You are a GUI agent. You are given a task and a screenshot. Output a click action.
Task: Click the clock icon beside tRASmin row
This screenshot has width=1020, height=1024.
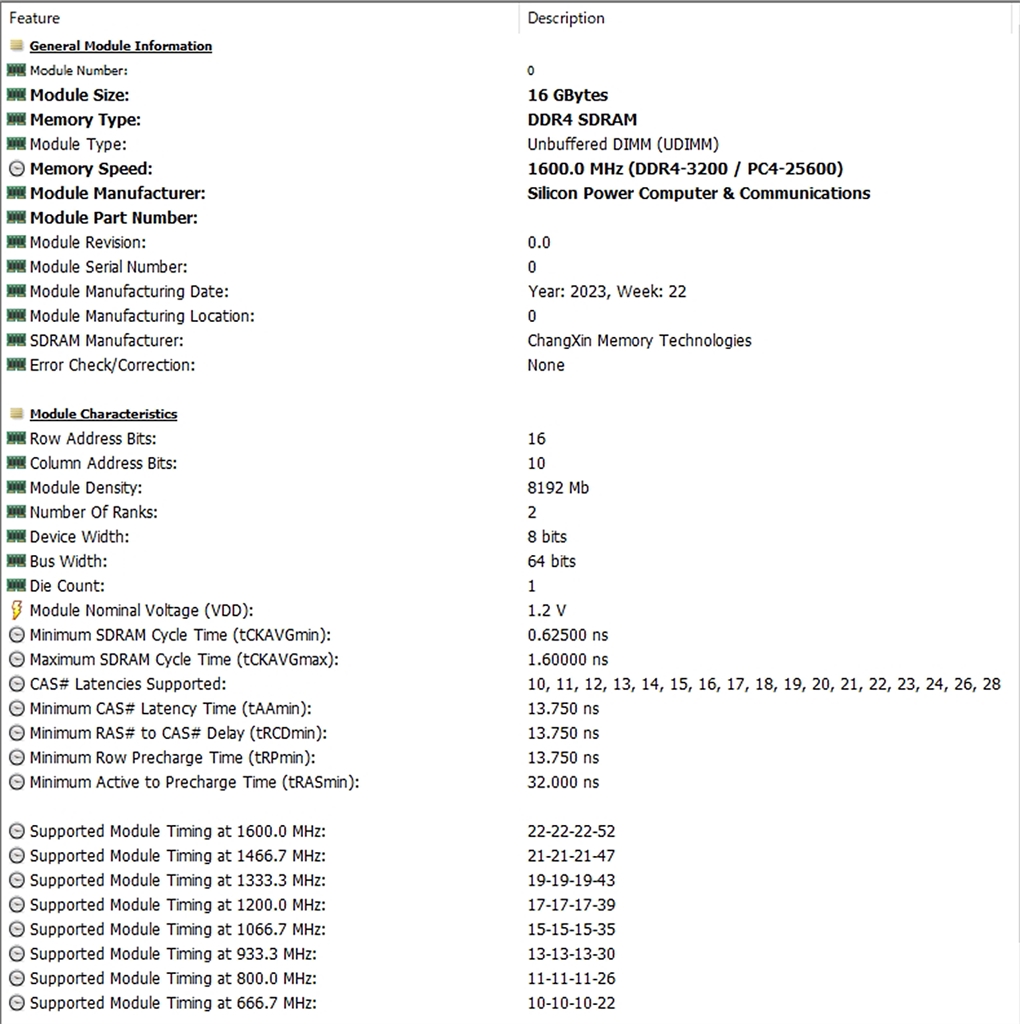pyautogui.click(x=17, y=782)
